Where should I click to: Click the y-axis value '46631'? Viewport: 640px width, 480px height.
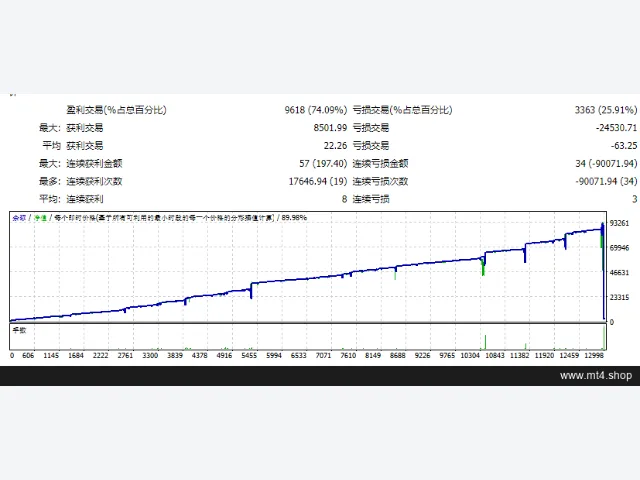[x=619, y=273]
